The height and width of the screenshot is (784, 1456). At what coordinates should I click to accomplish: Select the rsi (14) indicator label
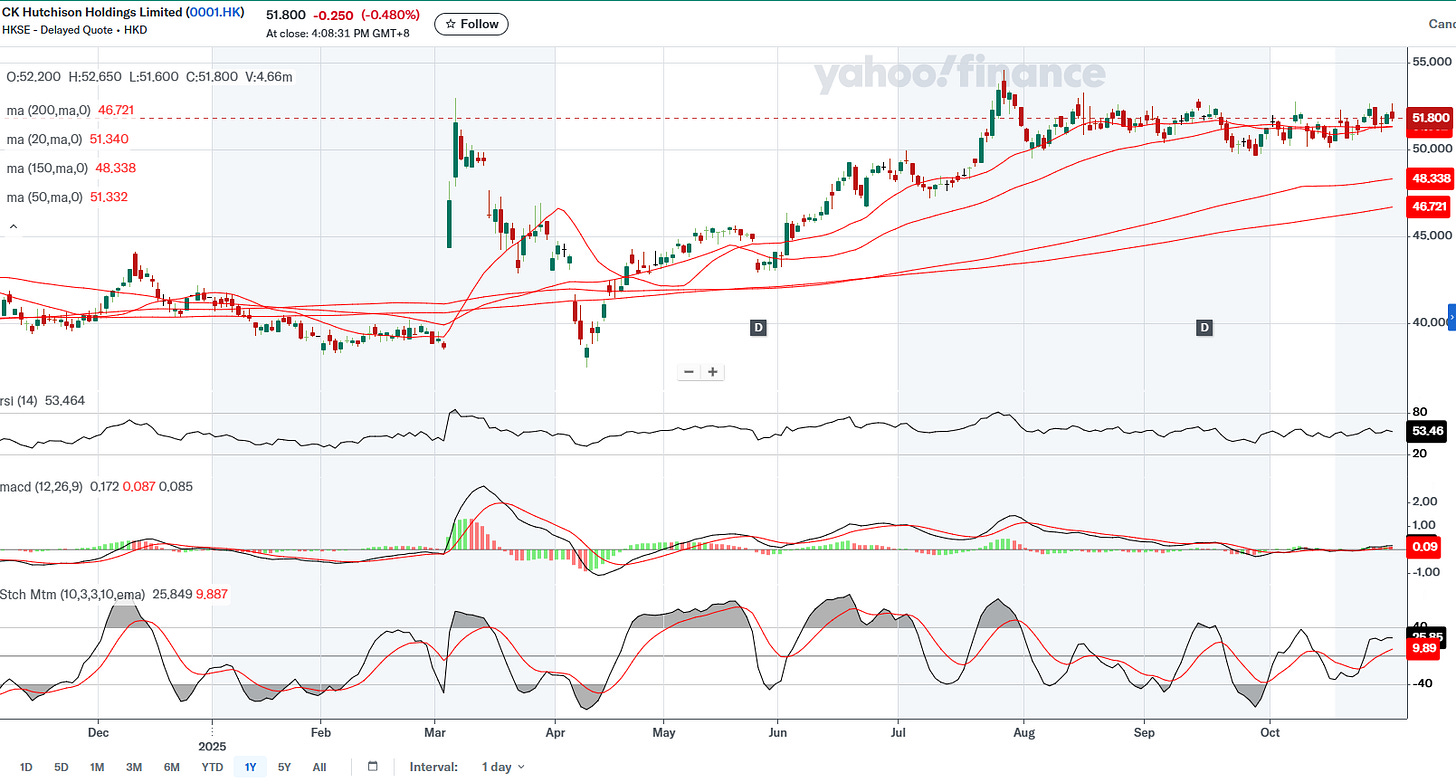click(21, 400)
